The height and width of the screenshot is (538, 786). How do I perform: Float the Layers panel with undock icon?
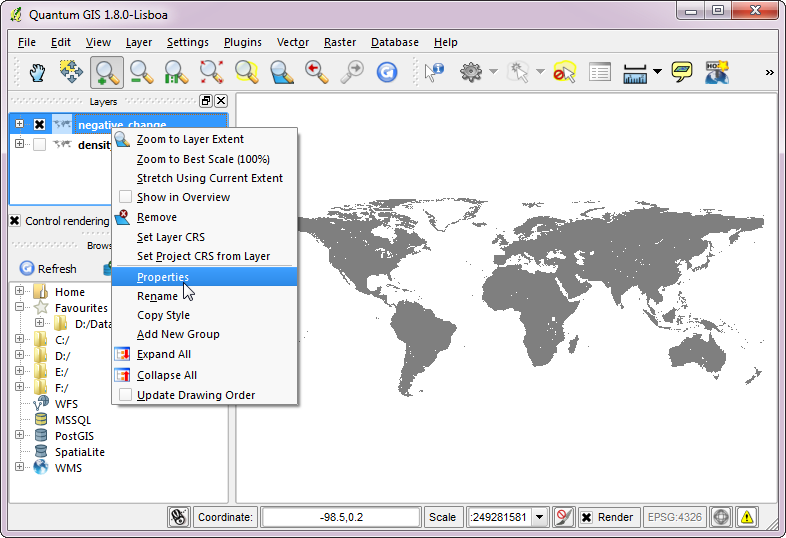(206, 101)
